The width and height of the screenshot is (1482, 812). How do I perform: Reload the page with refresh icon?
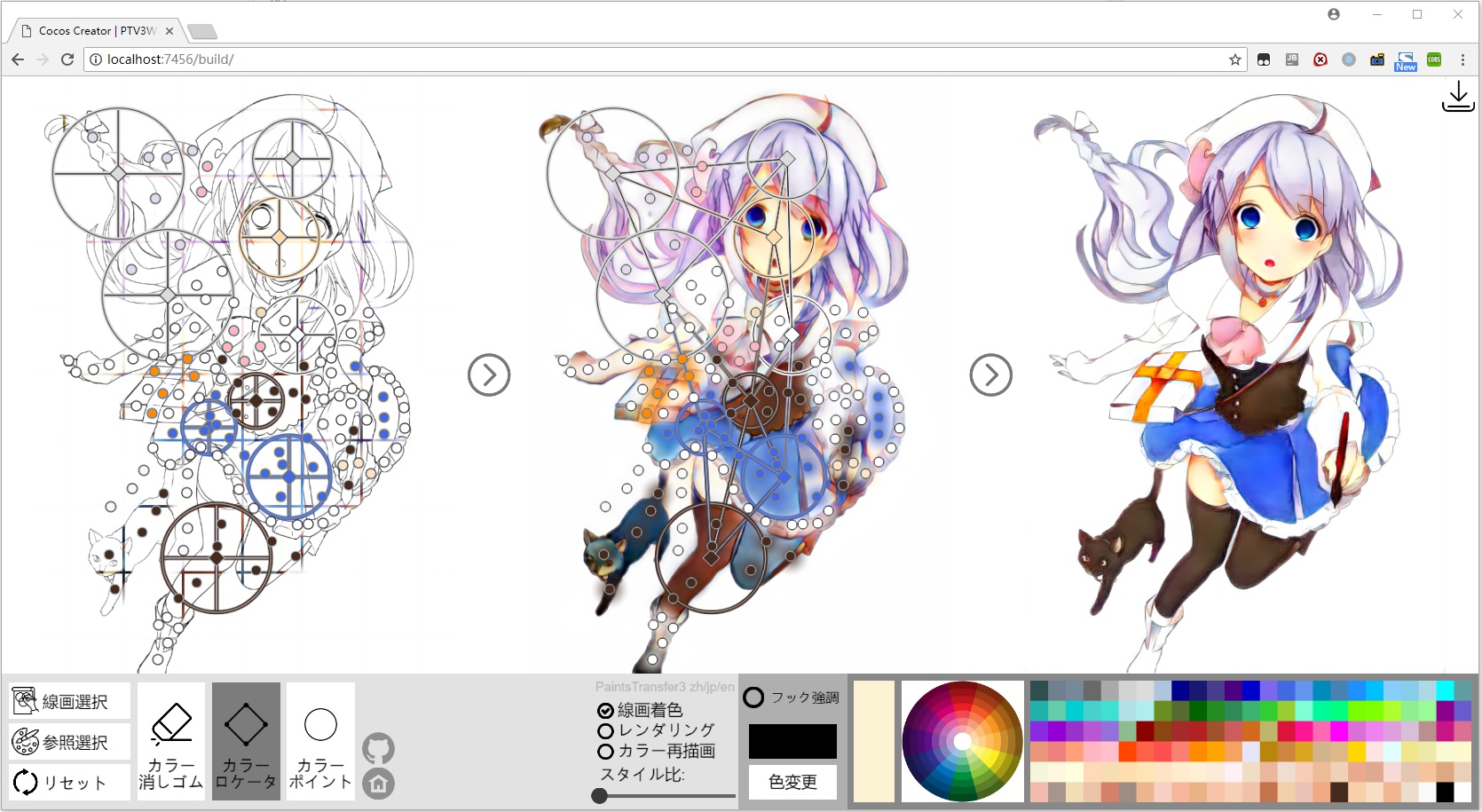pyautogui.click(x=67, y=59)
